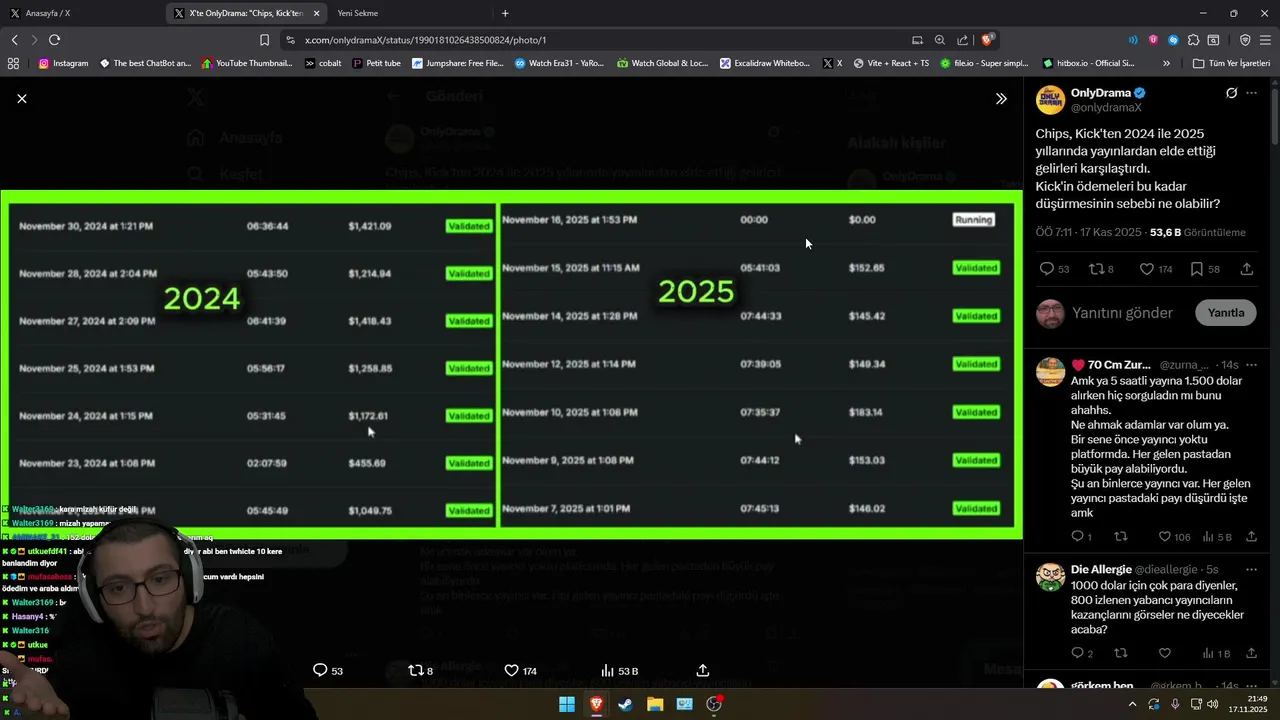The height and width of the screenshot is (720, 1280).
Task: Open cobalt bookmark
Action: point(323,63)
